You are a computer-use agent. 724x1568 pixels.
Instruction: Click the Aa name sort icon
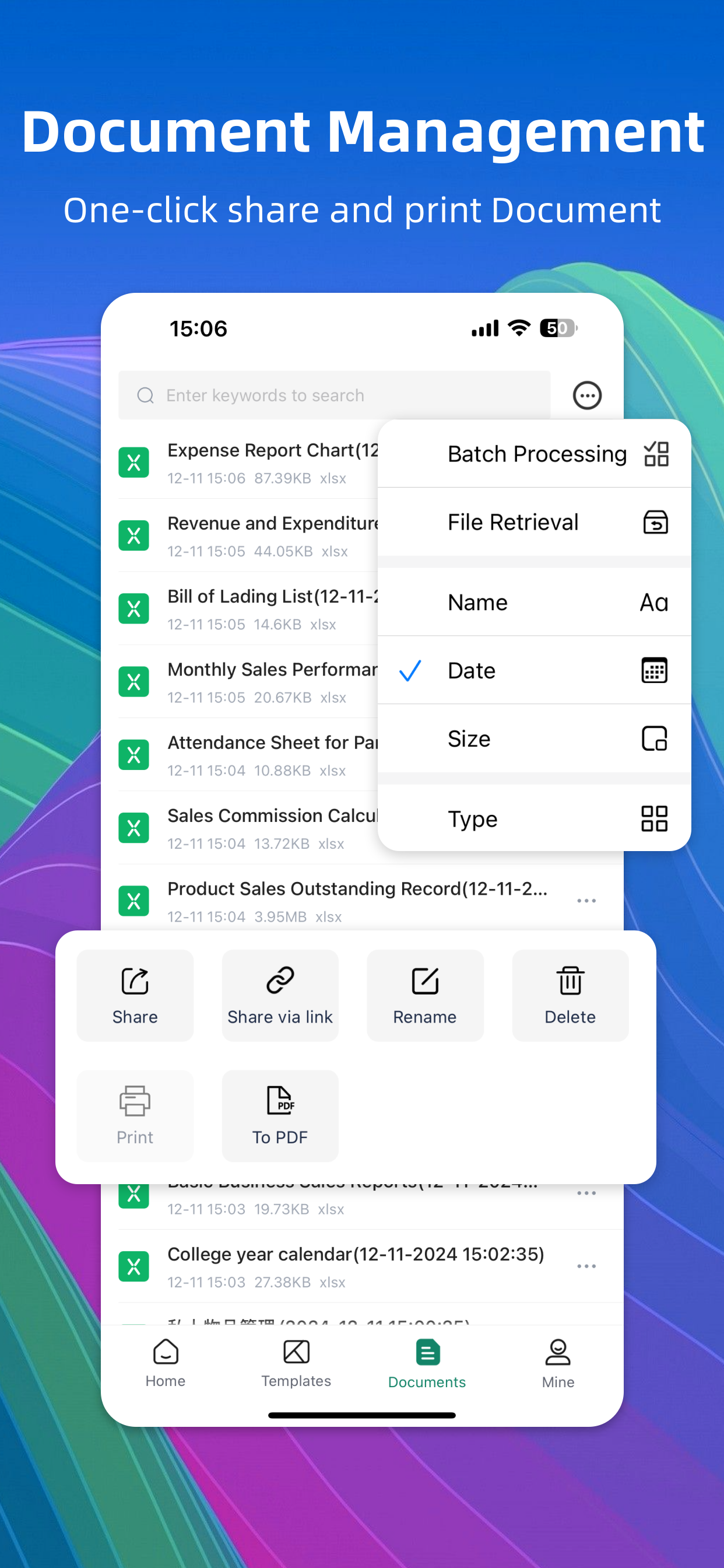(654, 603)
